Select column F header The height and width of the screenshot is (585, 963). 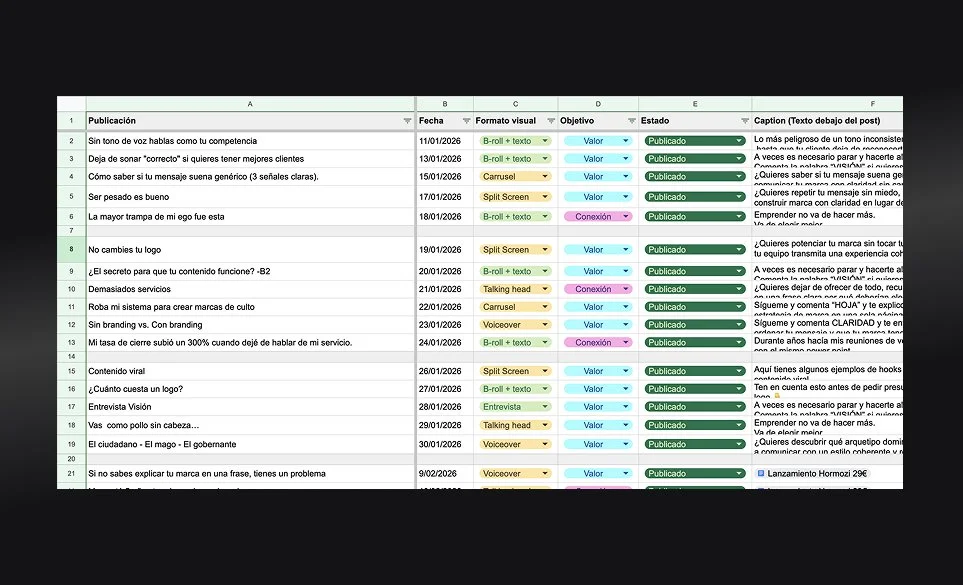827,104
